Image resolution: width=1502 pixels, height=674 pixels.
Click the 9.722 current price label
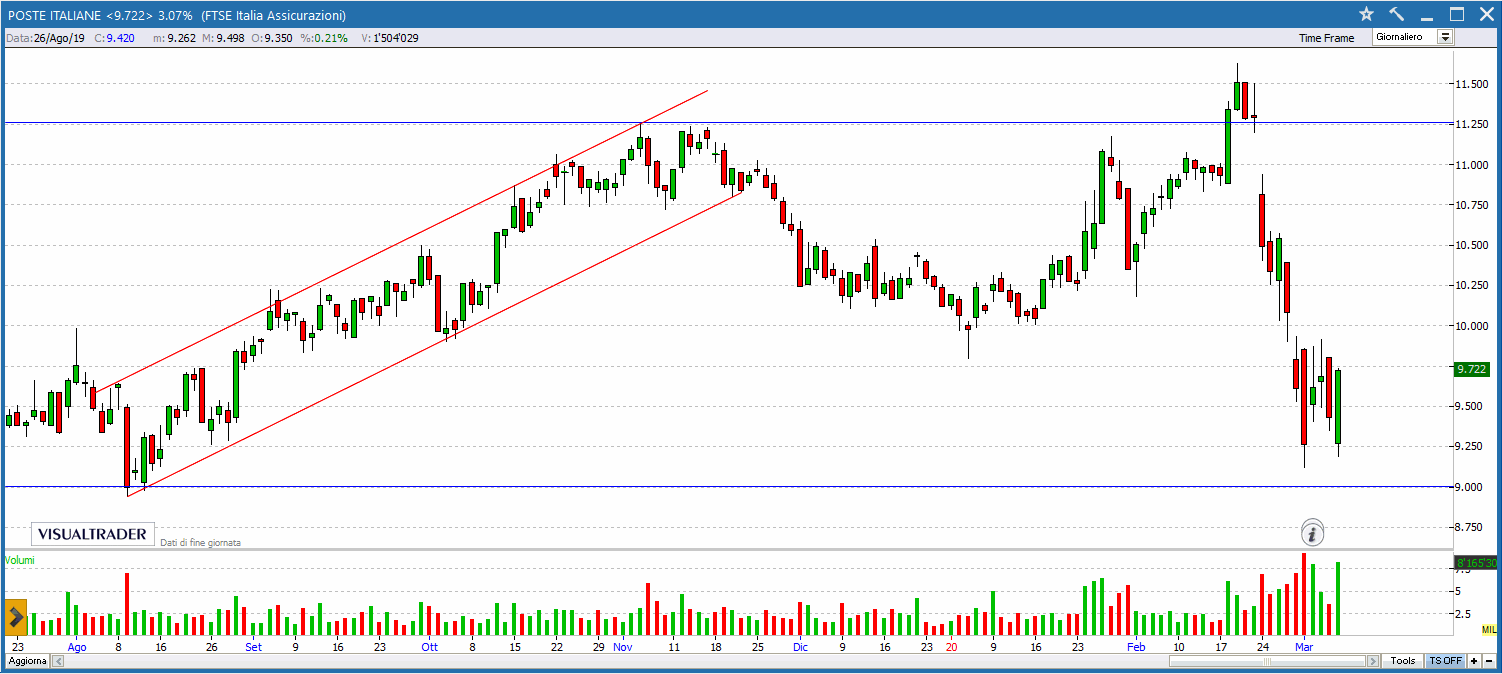click(x=1473, y=369)
